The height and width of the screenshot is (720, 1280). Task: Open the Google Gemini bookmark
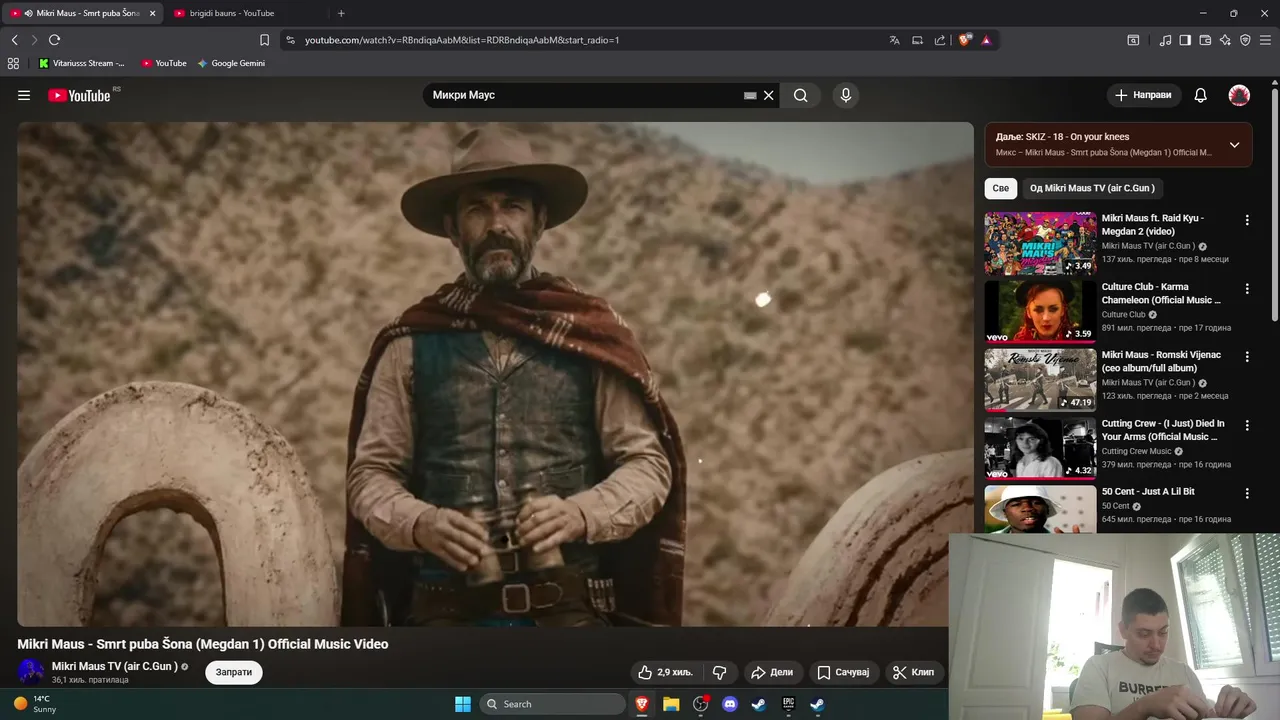click(231, 63)
